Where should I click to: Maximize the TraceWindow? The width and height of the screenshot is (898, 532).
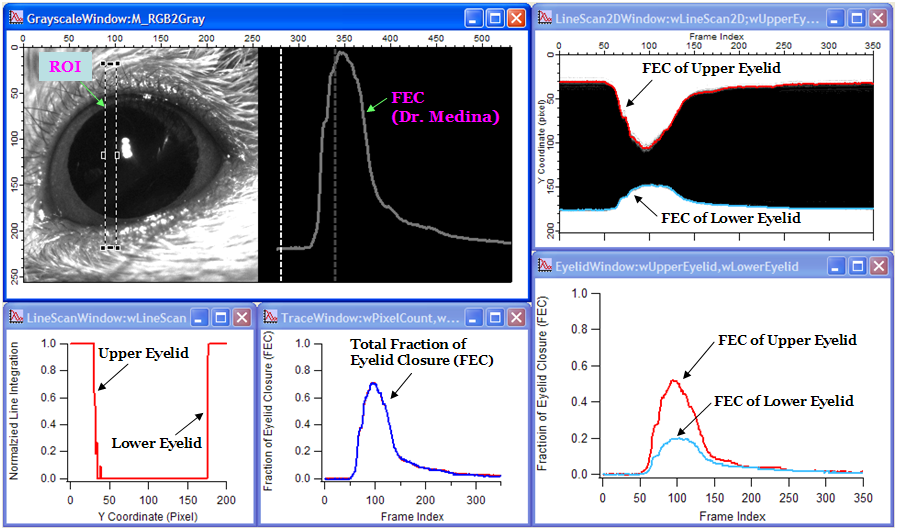(x=495, y=317)
